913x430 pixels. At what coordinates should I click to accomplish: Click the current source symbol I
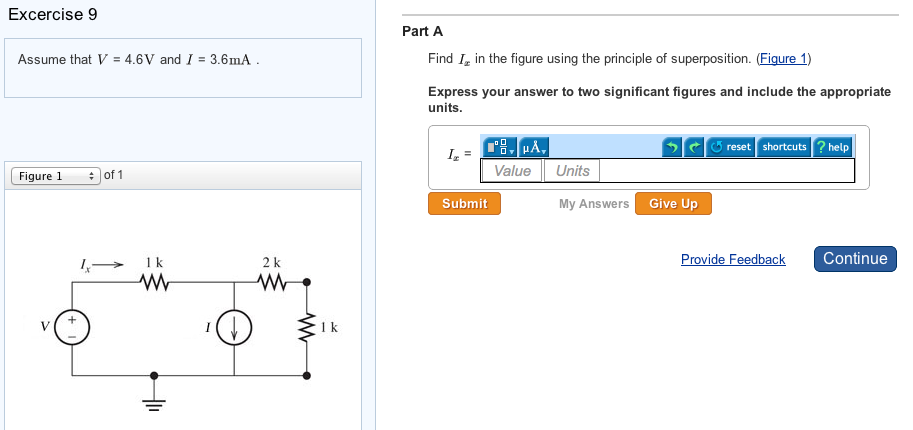coord(234,327)
